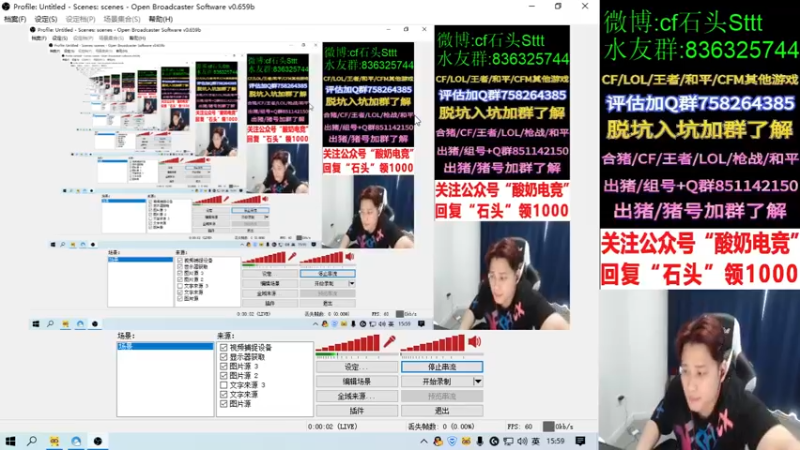Open the 设定(S) menu
800x450 pixels.
46,19
